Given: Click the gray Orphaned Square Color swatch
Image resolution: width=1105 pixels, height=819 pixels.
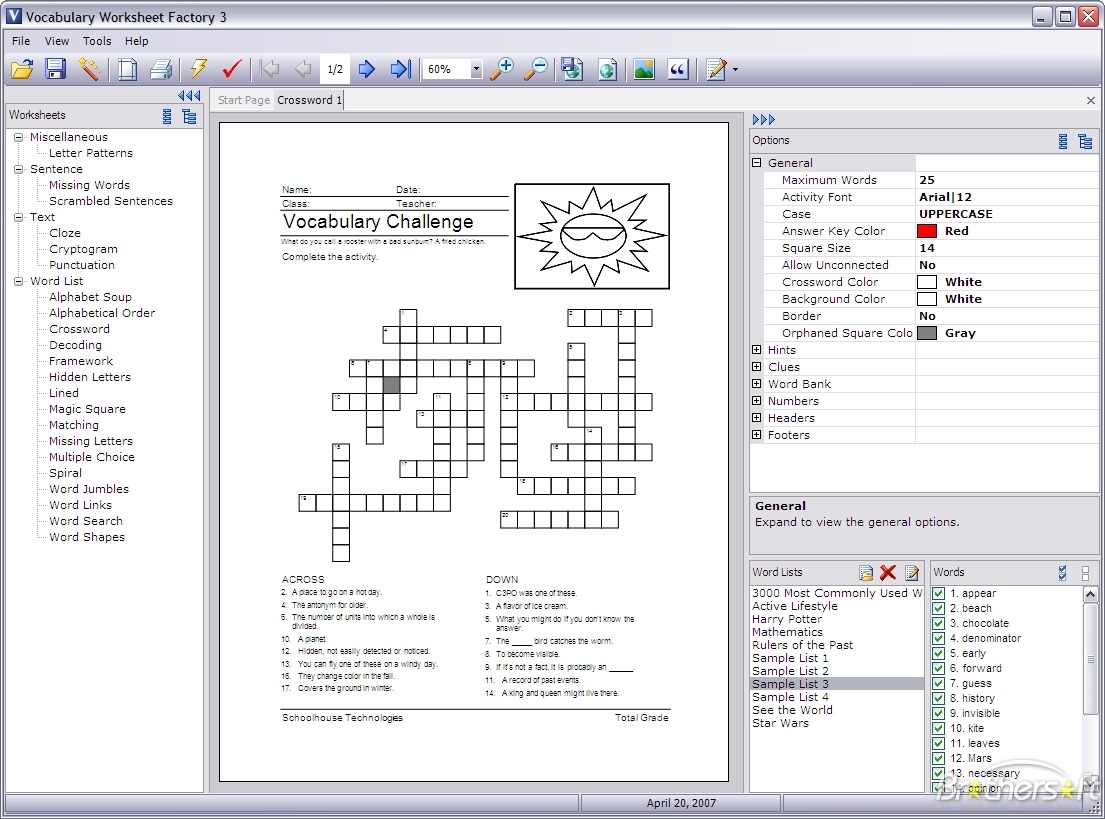Looking at the screenshot, I should (x=927, y=333).
